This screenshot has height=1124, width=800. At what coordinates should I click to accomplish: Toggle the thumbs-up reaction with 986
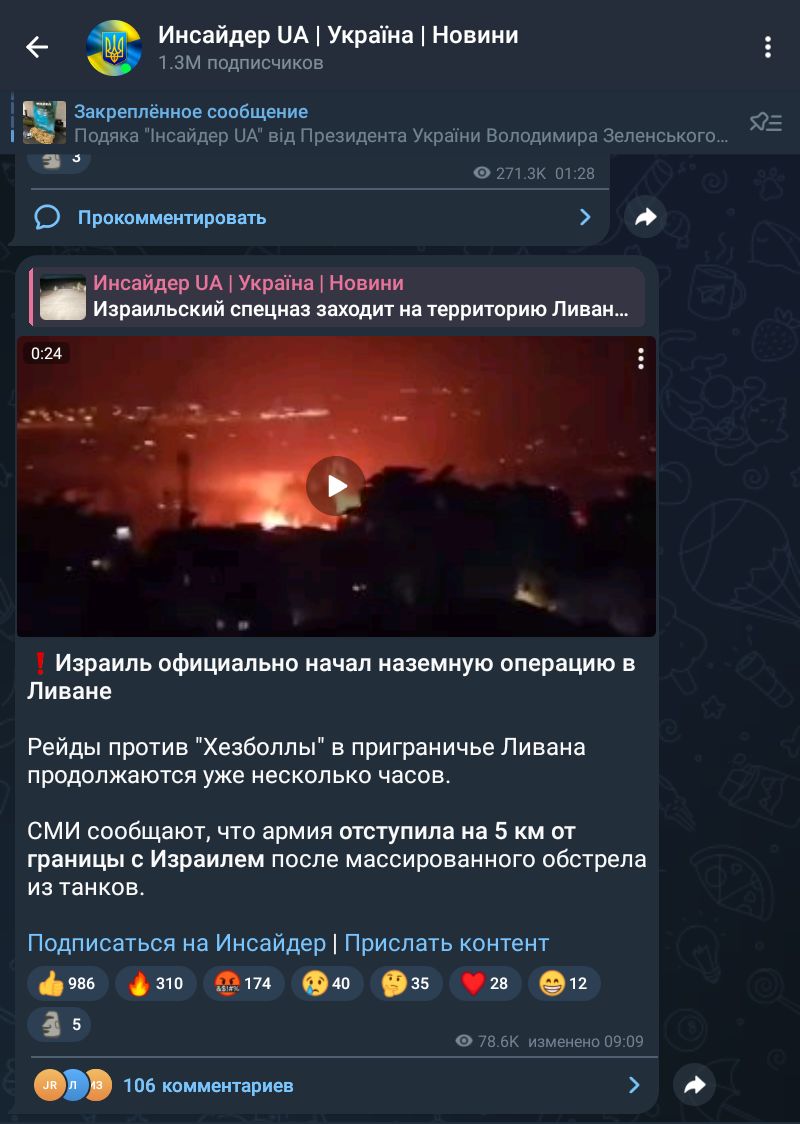pos(67,983)
